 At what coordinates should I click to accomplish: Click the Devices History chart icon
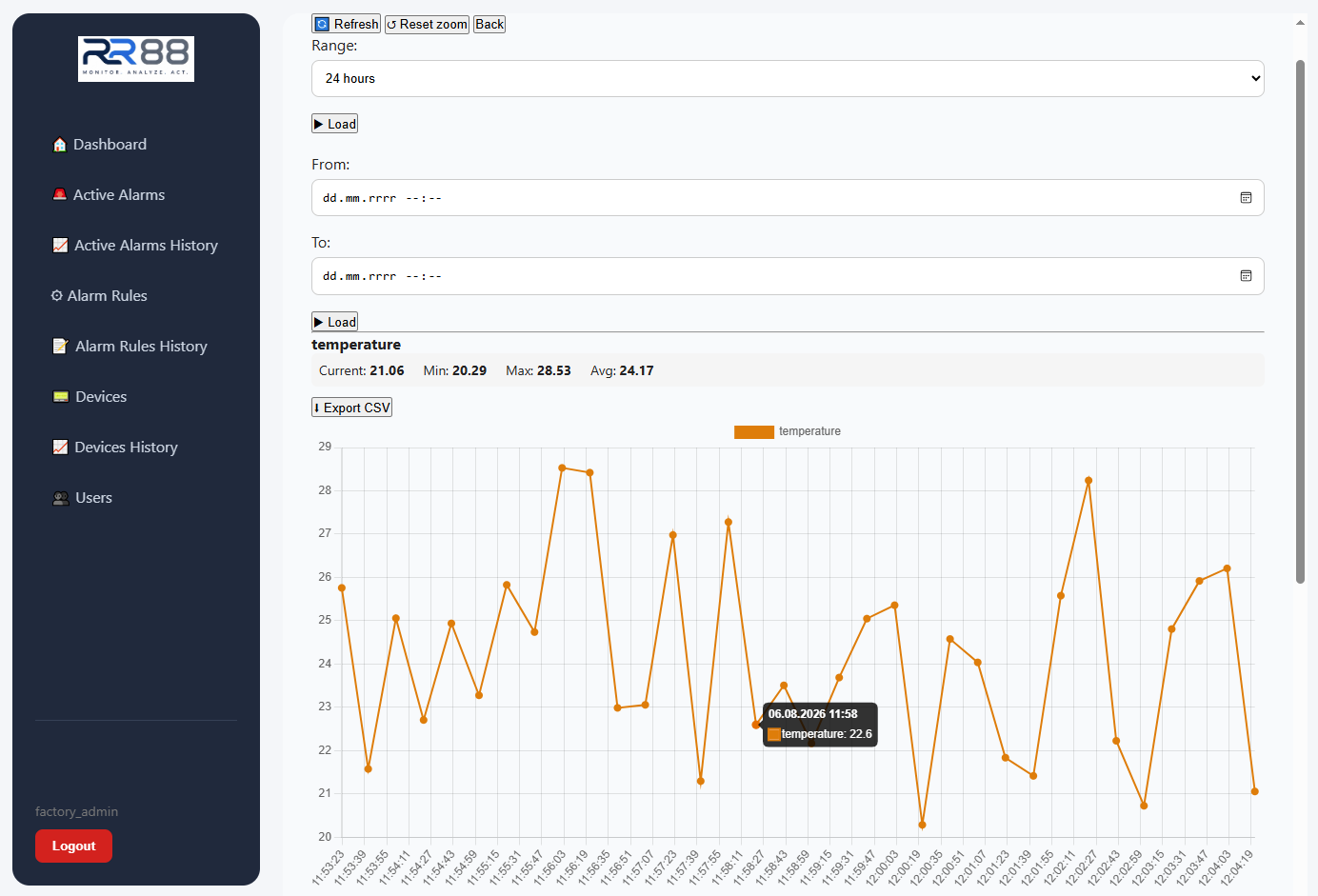(x=60, y=447)
